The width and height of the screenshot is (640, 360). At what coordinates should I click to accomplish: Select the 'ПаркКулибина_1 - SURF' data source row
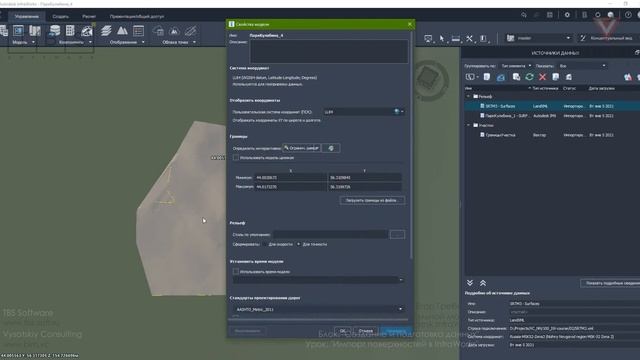(x=553, y=116)
